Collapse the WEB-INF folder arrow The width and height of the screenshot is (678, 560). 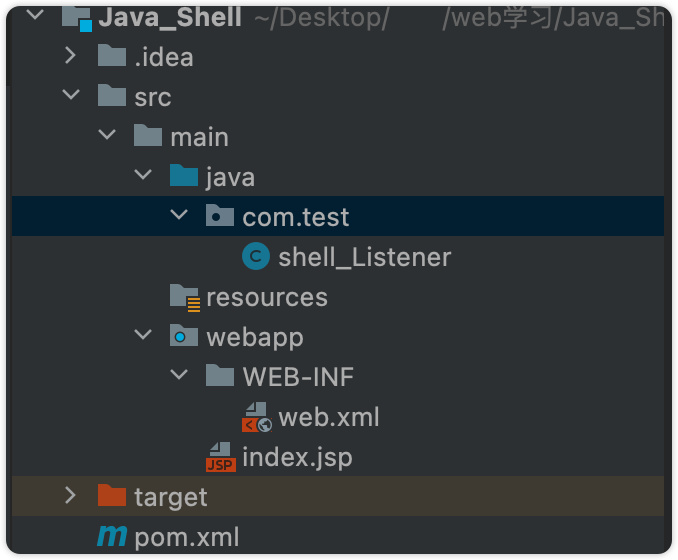(179, 377)
